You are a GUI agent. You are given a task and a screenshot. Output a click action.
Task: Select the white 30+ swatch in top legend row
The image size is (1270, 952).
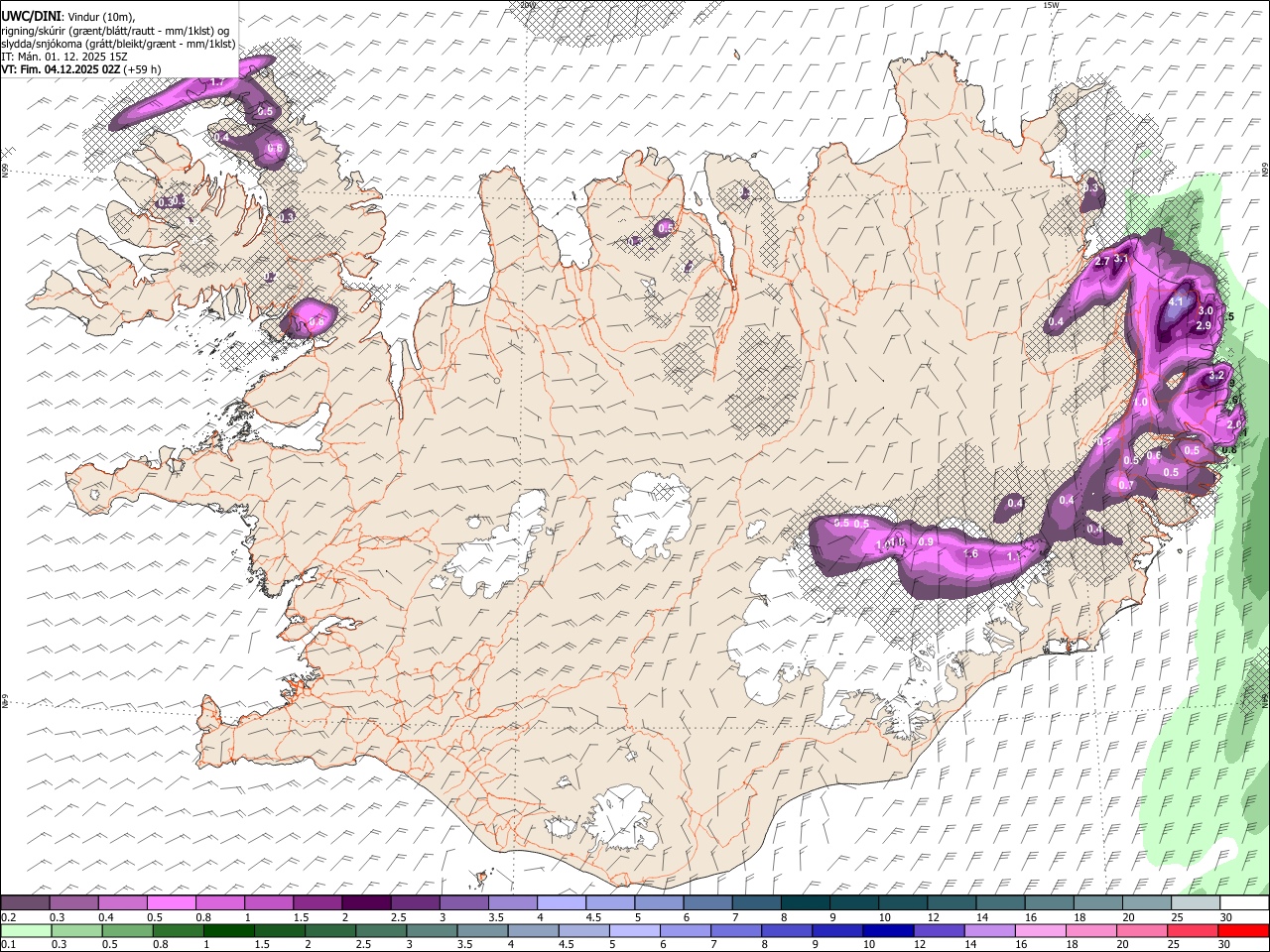click(x=1244, y=902)
